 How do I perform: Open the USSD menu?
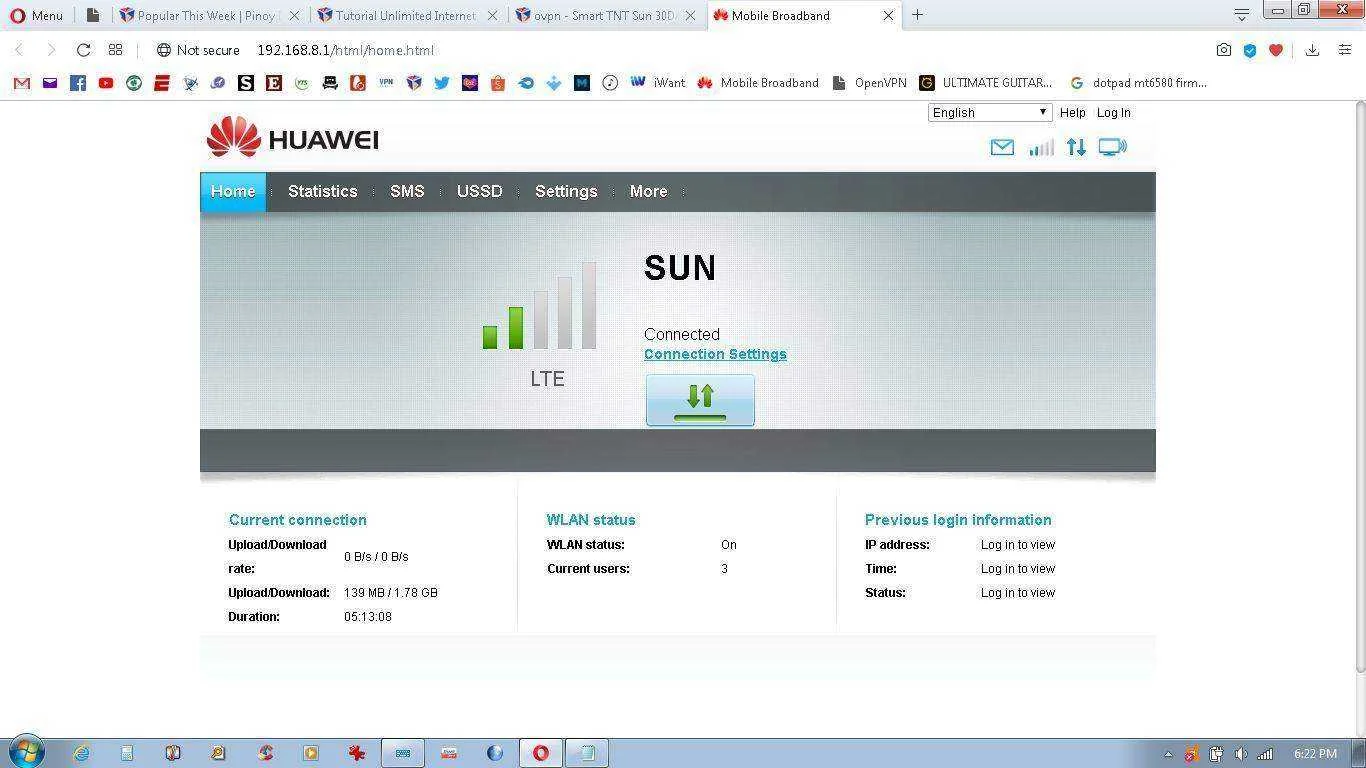click(x=480, y=192)
